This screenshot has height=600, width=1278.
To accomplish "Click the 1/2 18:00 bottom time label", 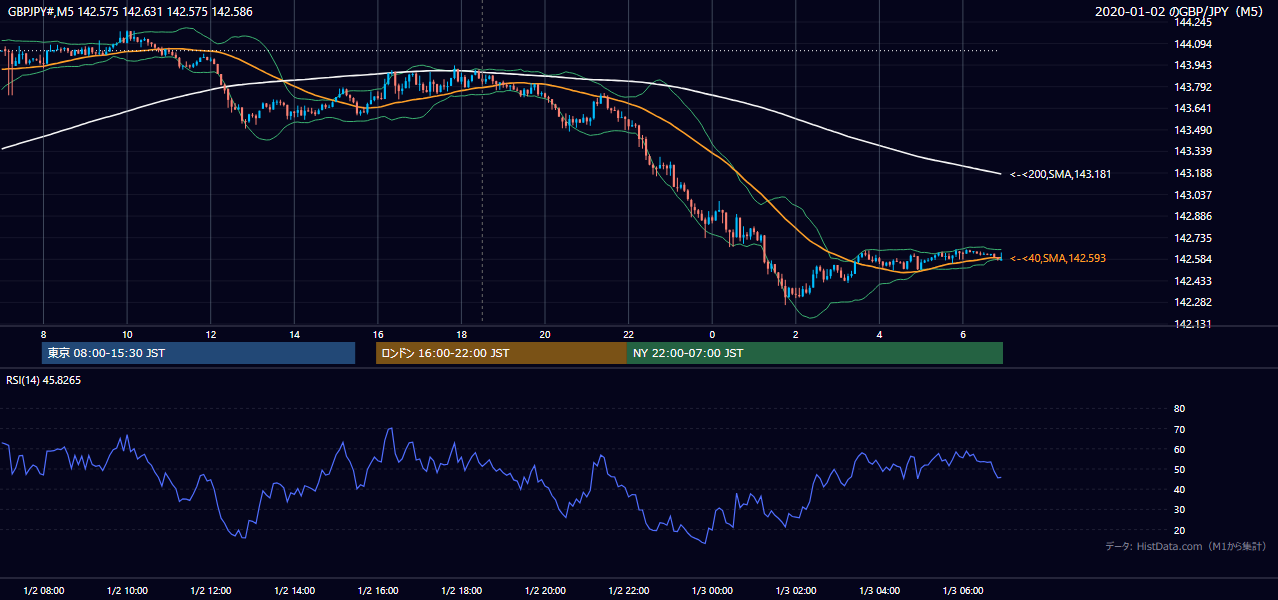I will (x=461, y=591).
